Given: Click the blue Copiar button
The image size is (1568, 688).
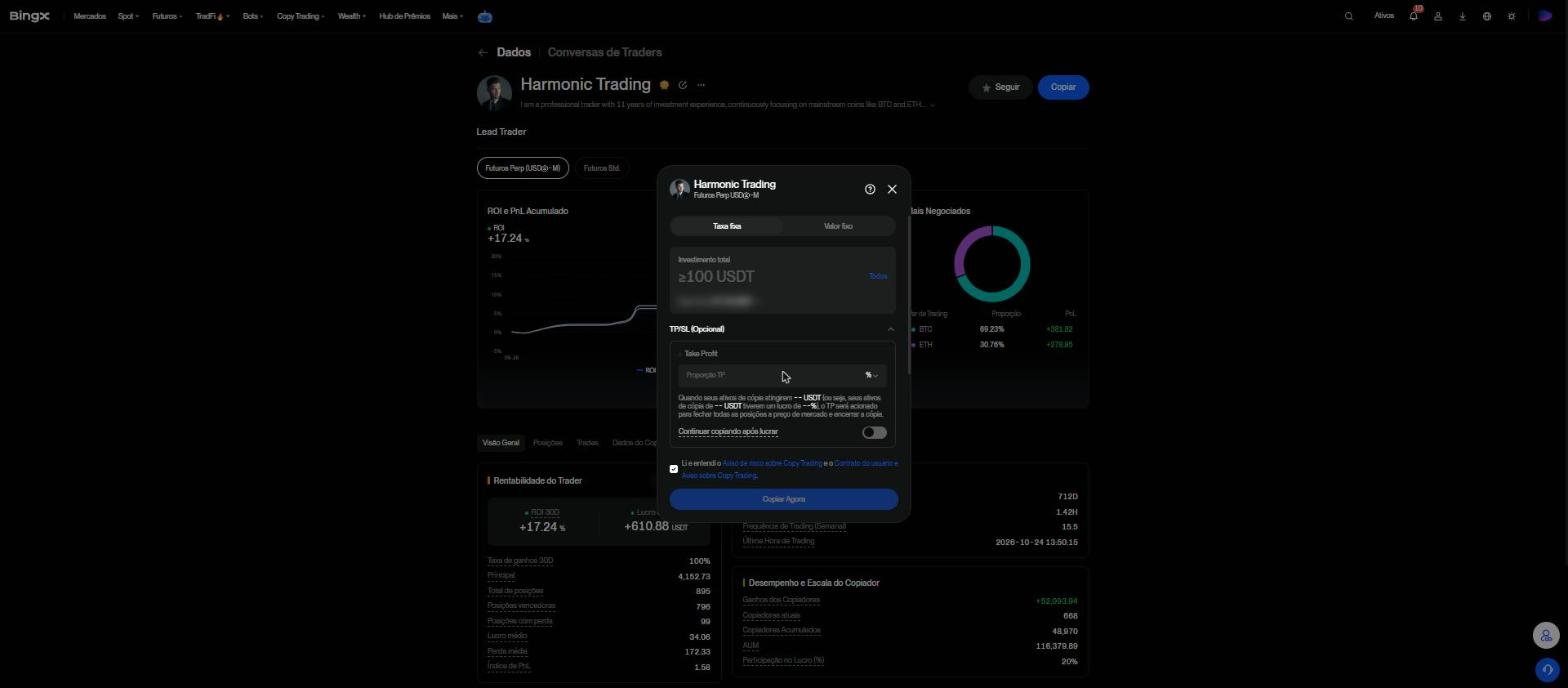Looking at the screenshot, I should point(1063,87).
